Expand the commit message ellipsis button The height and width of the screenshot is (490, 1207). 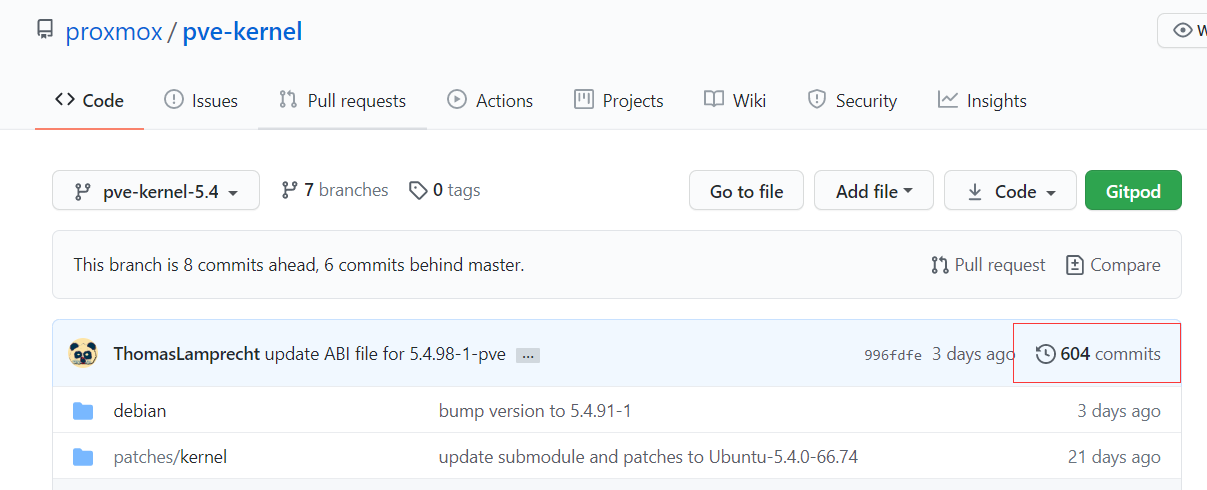pyautogui.click(x=528, y=355)
